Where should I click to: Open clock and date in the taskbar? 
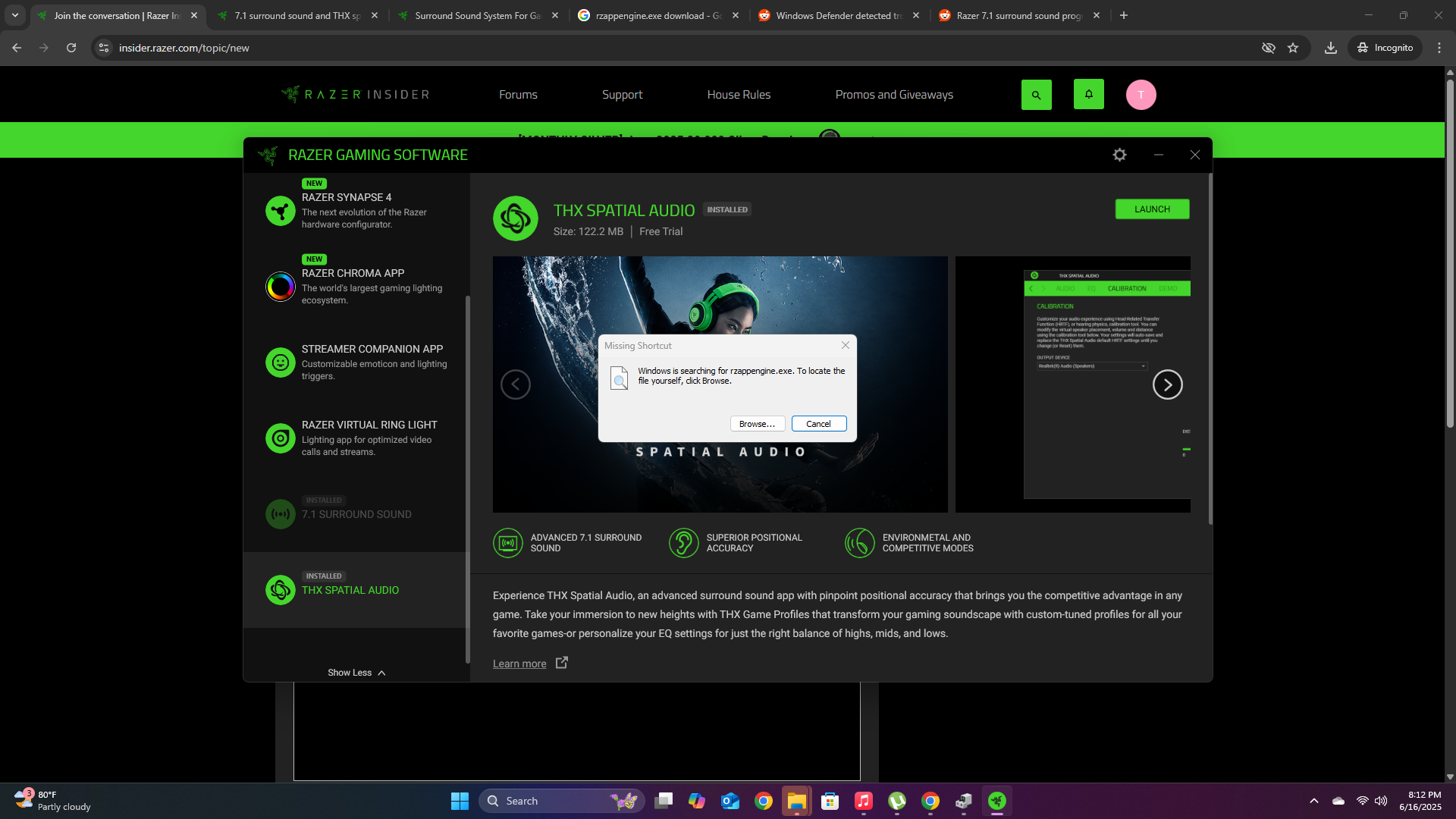pyautogui.click(x=1420, y=801)
